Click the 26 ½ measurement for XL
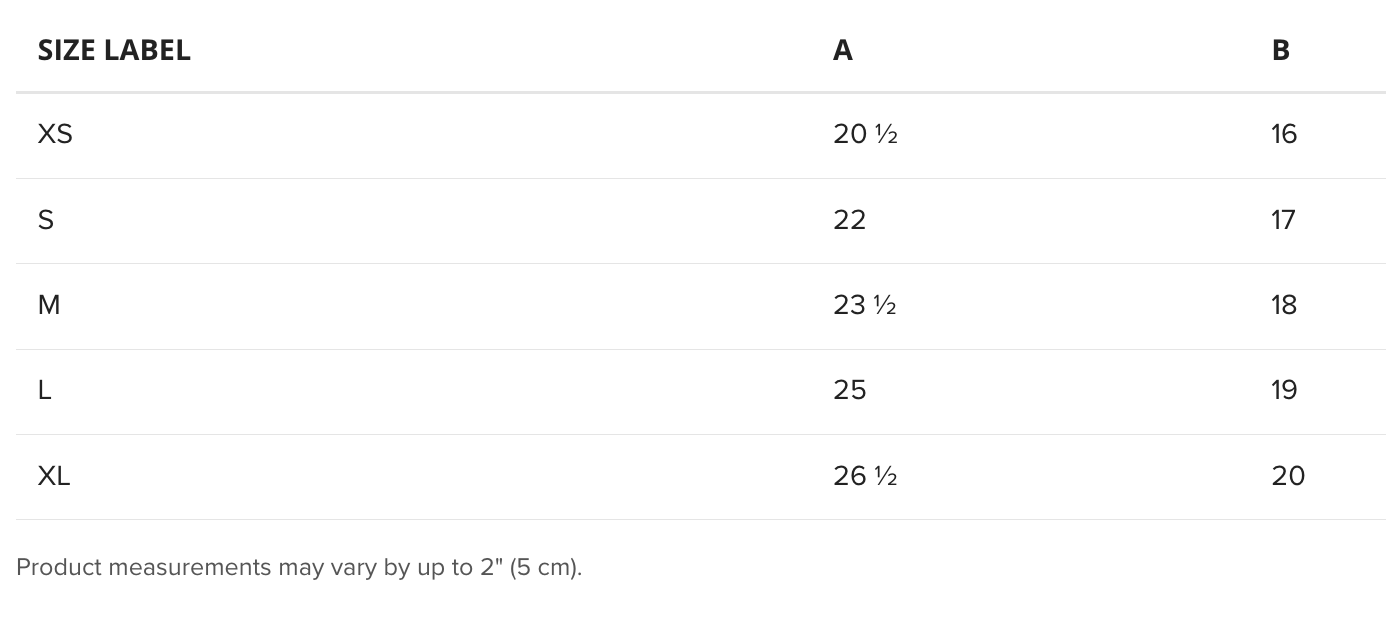 [x=865, y=476]
